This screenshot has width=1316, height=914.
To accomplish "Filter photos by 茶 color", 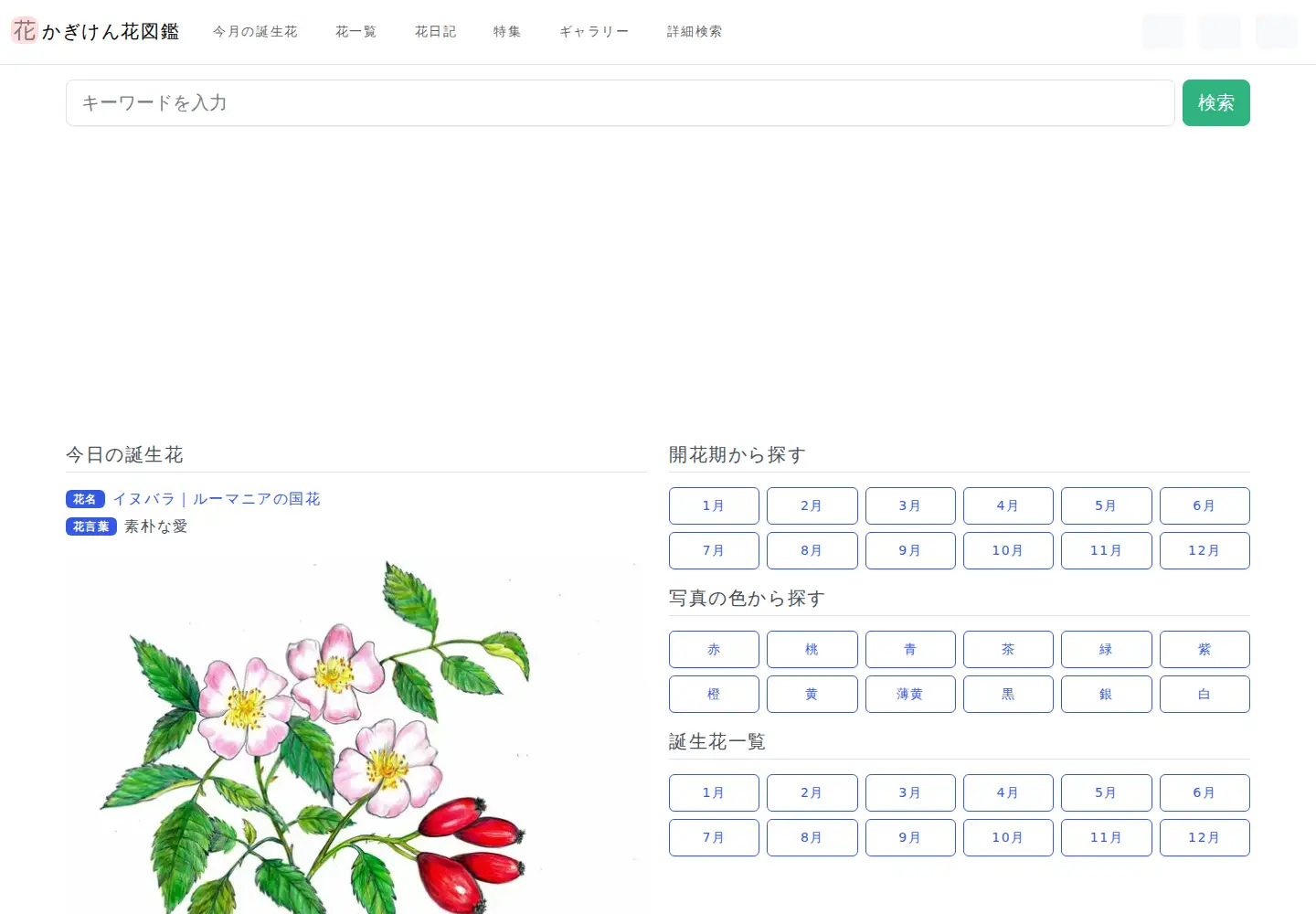I will (x=1008, y=649).
